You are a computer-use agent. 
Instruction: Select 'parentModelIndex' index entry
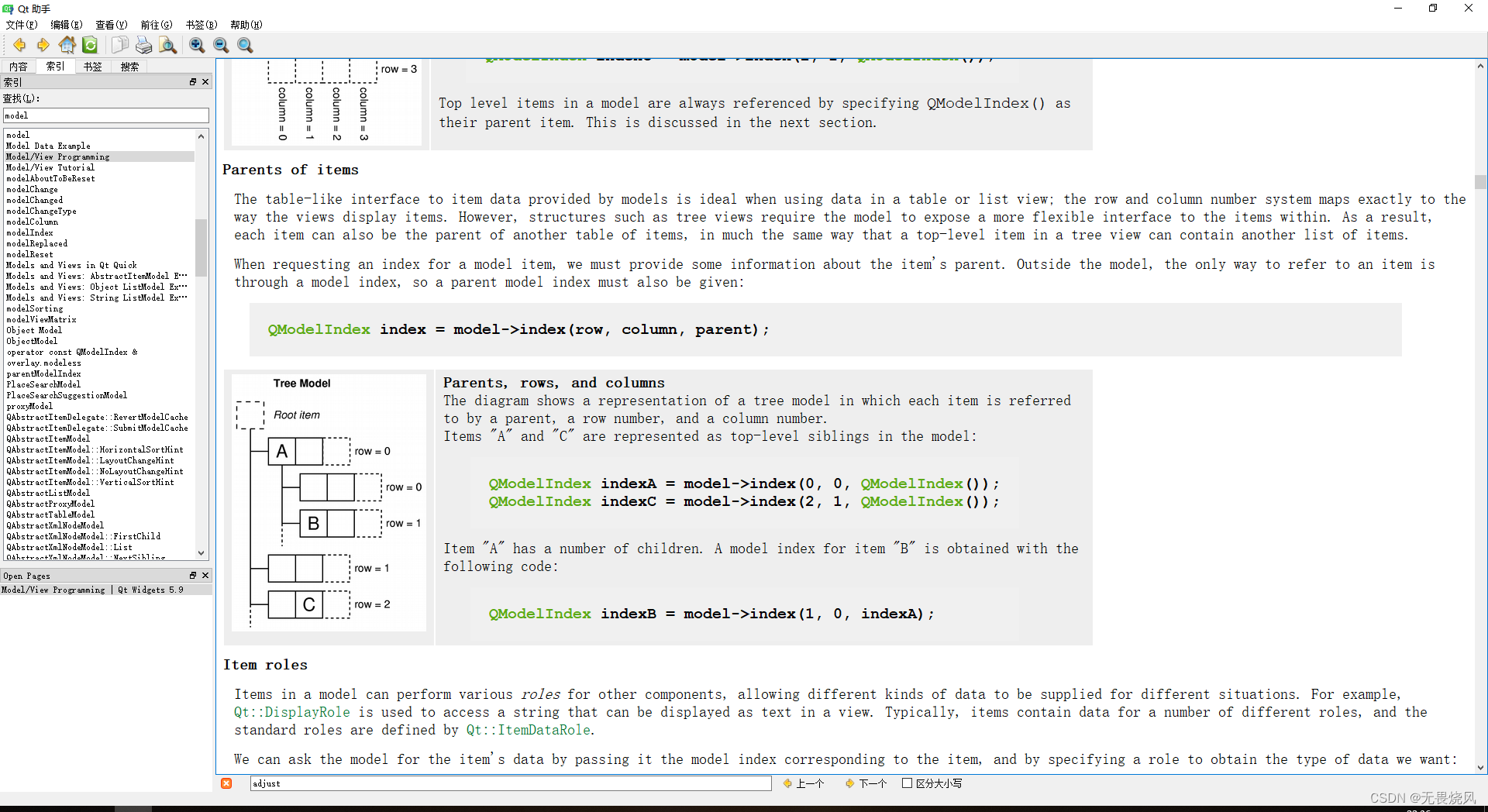[43, 373]
